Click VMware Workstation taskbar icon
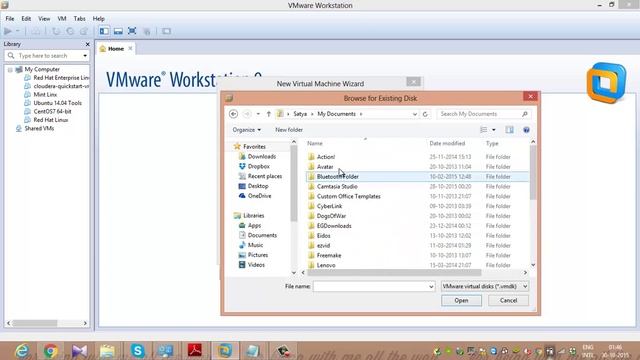Viewport: 640px width, 360px height. click(x=224, y=351)
